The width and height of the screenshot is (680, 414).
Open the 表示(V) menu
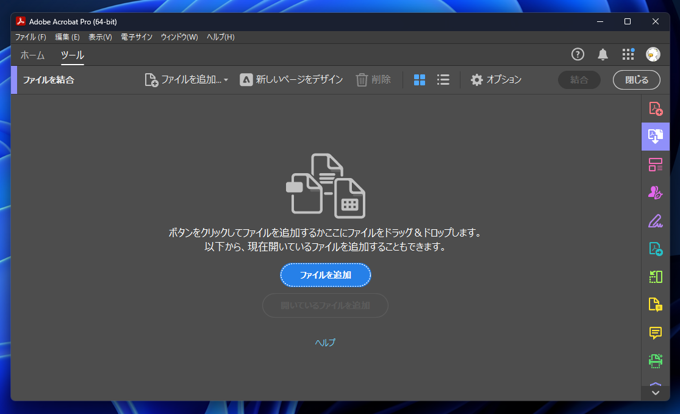pos(100,37)
